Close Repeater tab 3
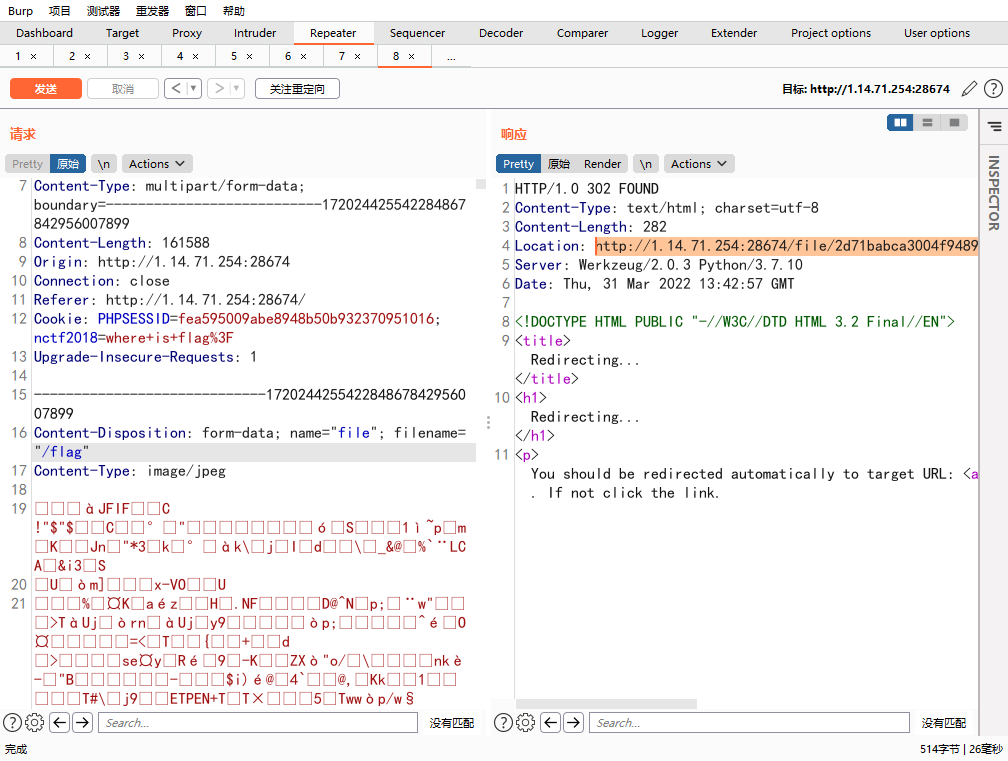Image resolution: width=1008 pixels, height=761 pixels. click(x=141, y=57)
